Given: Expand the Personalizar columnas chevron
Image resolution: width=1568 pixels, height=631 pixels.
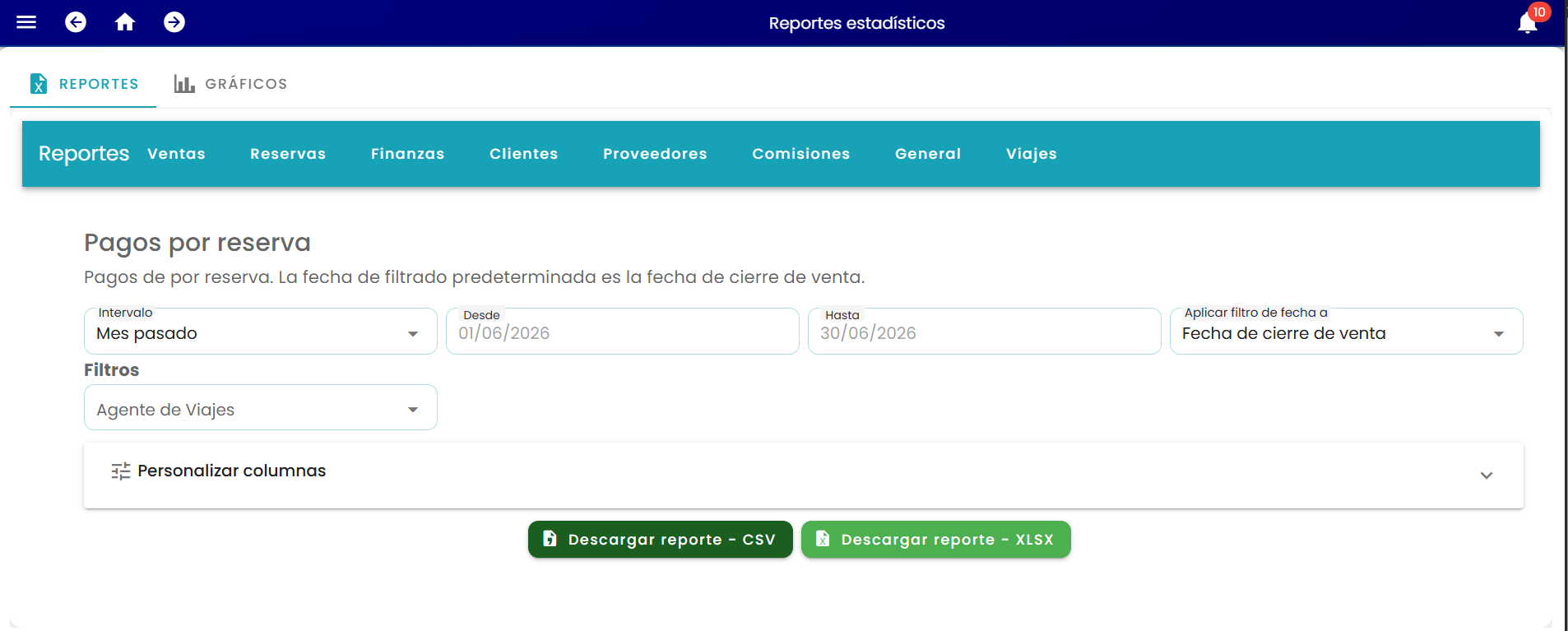Looking at the screenshot, I should pyautogui.click(x=1487, y=476).
